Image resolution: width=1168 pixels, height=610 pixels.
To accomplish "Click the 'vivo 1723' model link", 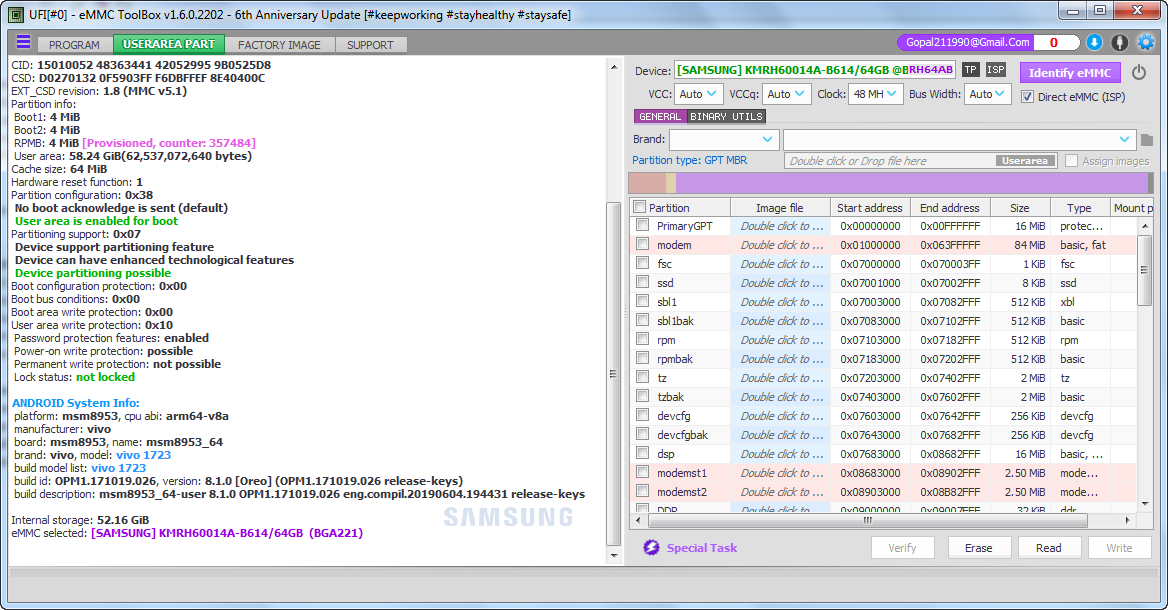I will click(143, 455).
